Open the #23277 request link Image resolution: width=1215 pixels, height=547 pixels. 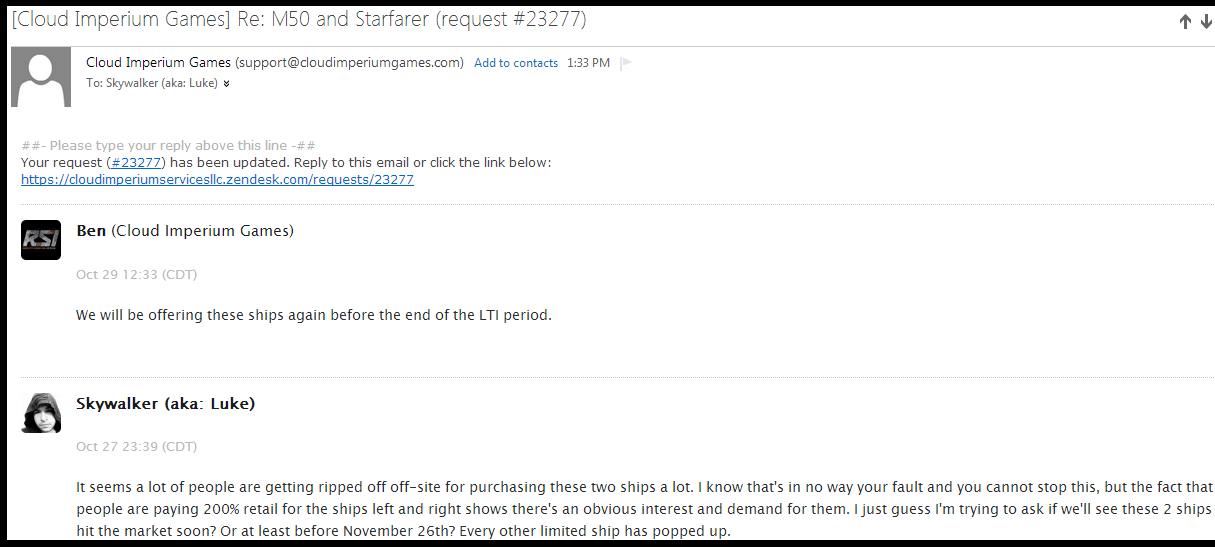(136, 162)
